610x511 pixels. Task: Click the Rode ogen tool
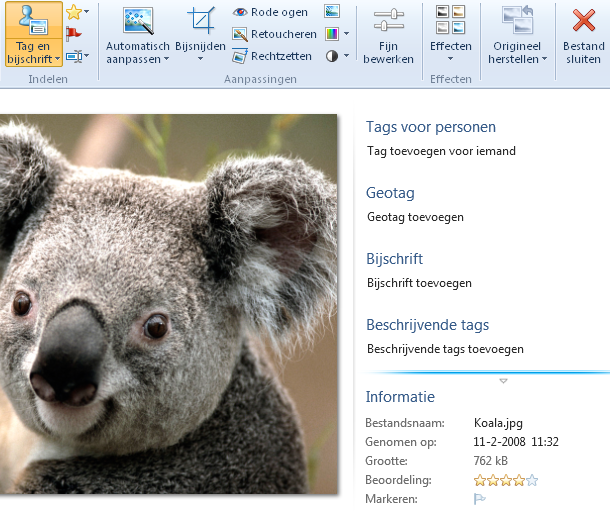pos(270,12)
